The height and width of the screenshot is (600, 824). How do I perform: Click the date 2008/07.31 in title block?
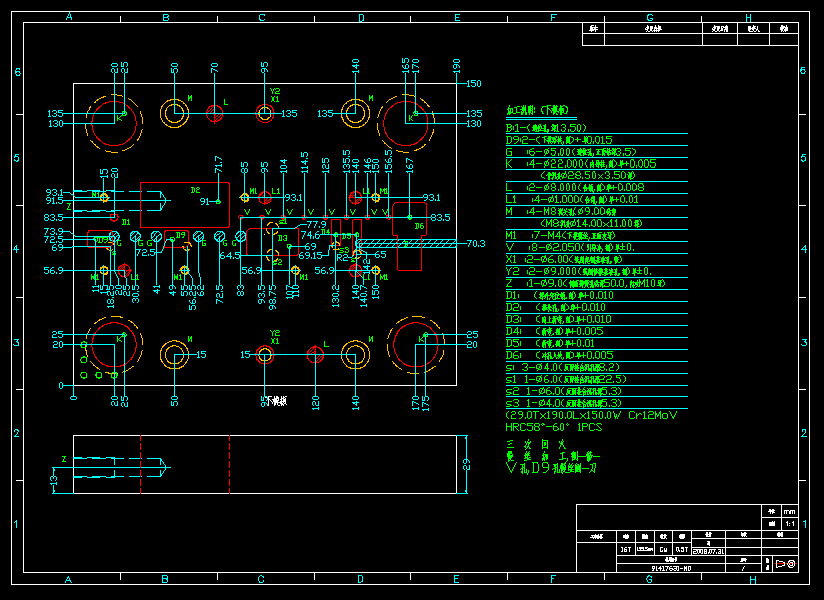click(708, 551)
